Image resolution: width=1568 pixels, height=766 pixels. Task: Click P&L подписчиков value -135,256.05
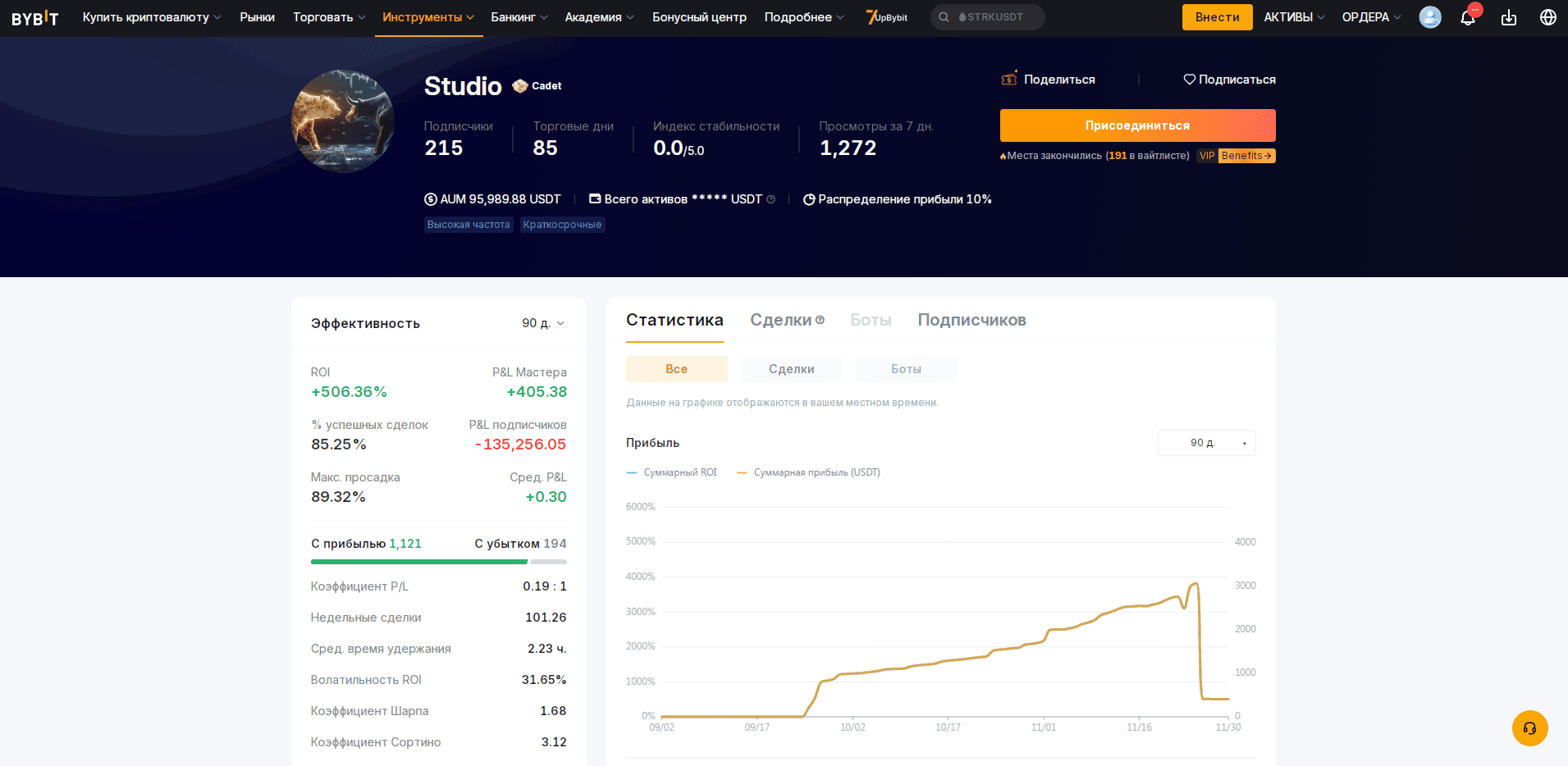520,445
